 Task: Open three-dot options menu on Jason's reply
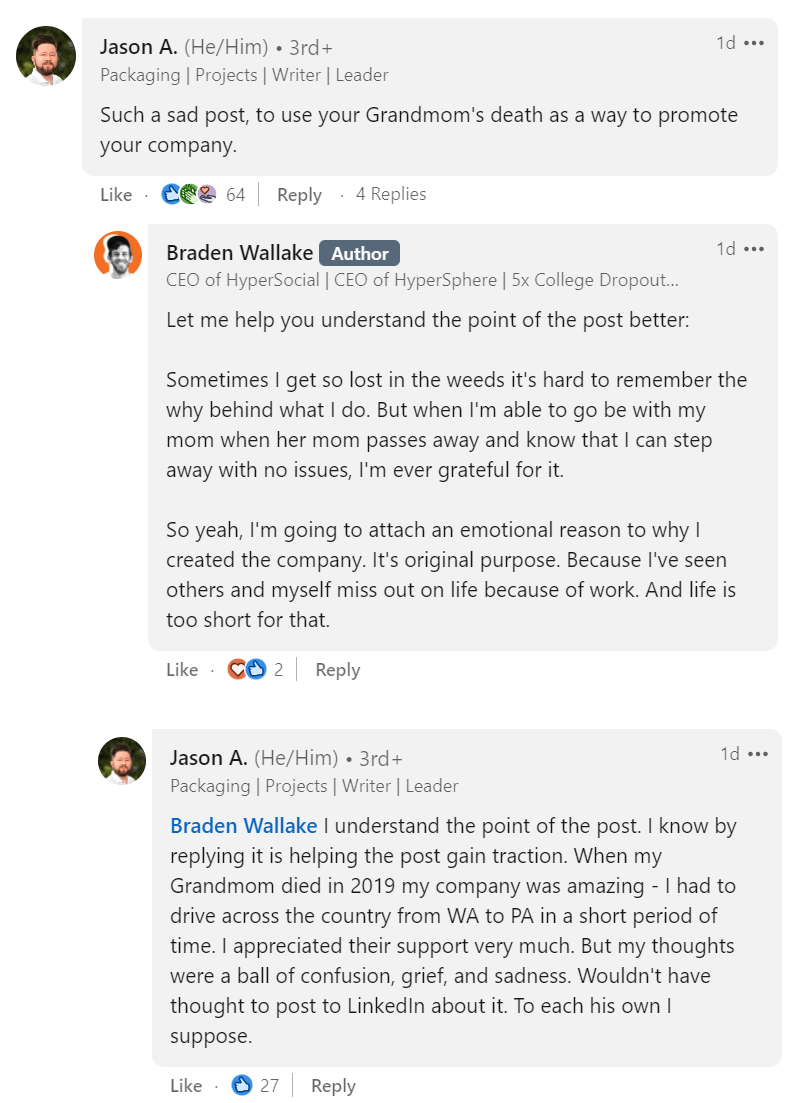(758, 754)
